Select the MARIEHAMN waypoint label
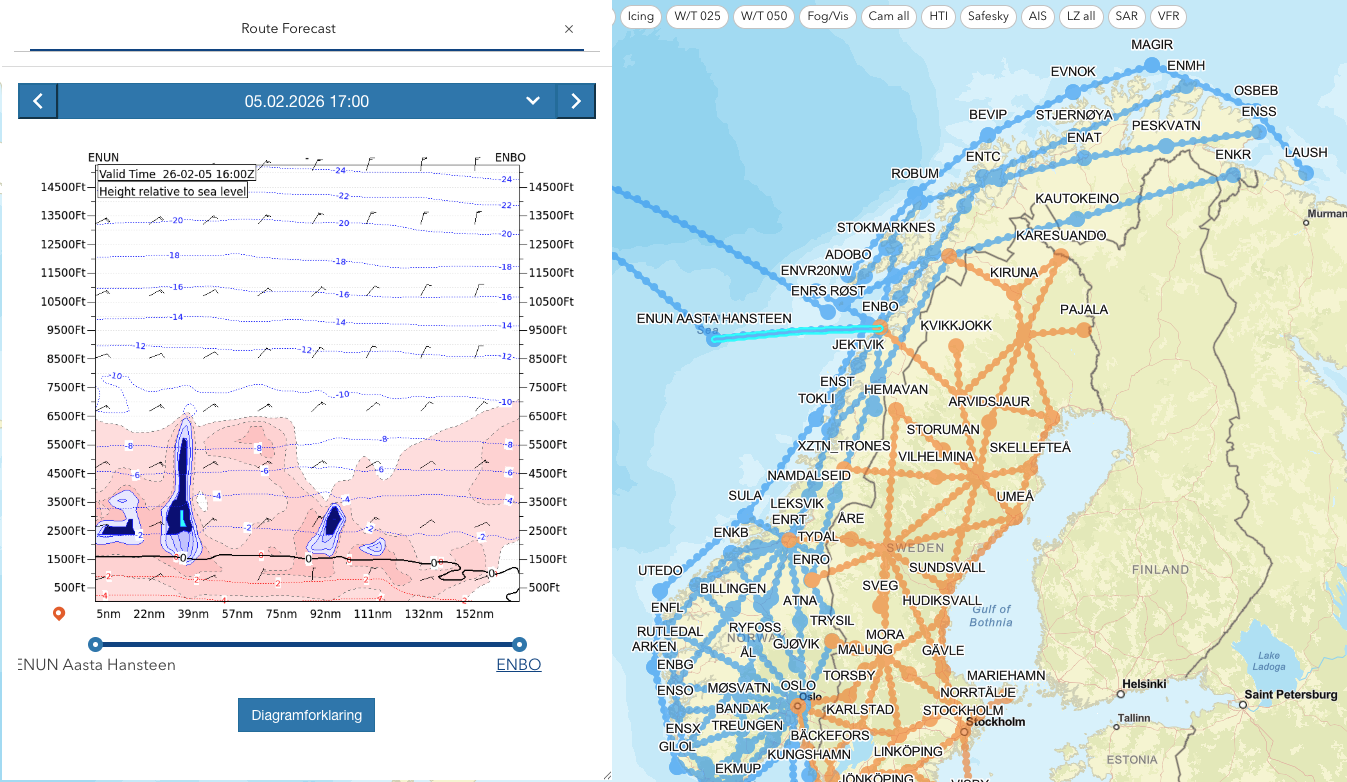The image size is (1347, 782). tap(1007, 675)
